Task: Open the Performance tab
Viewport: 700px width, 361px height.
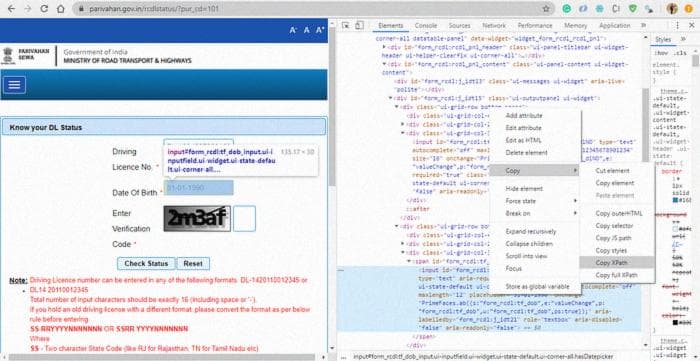Action: (x=535, y=25)
